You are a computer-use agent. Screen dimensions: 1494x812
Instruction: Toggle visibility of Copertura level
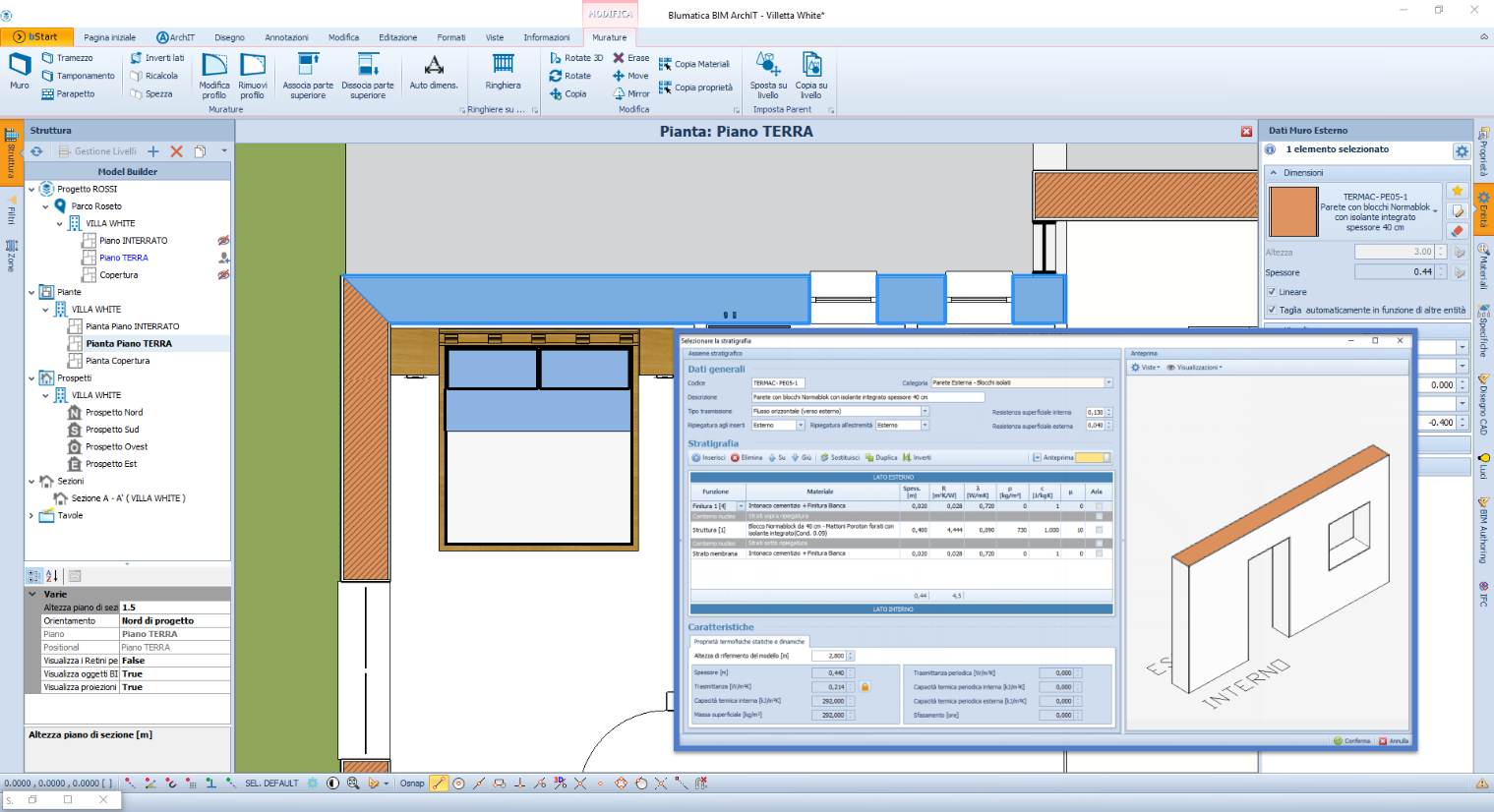click(223, 275)
